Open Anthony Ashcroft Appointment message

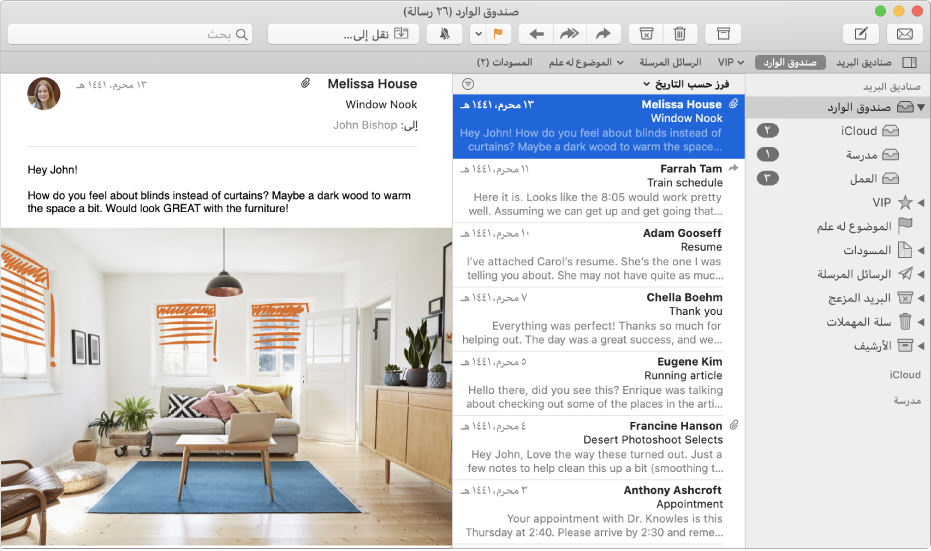(598, 511)
